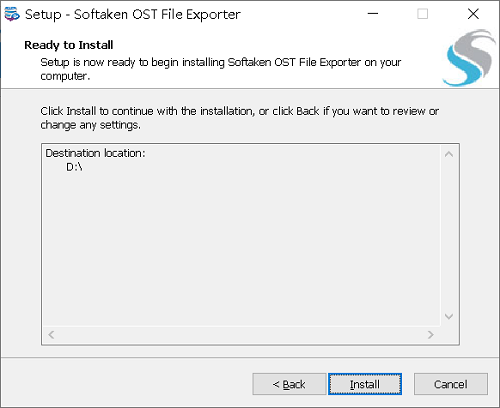Click the vertical scrollbar track in summary box
500x408 pixels.
click(x=449, y=235)
